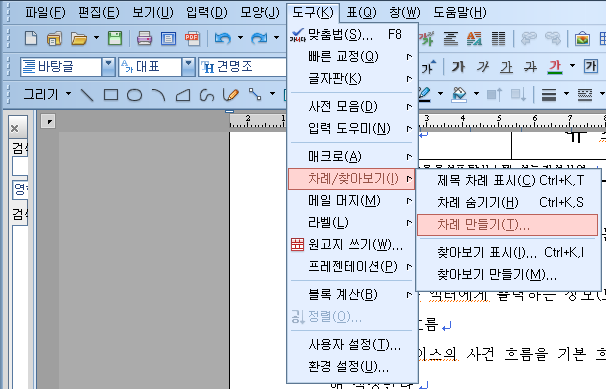Image resolution: width=606 pixels, height=389 pixels.
Task: Select the ellipse drawing tool
Action: tap(134, 95)
